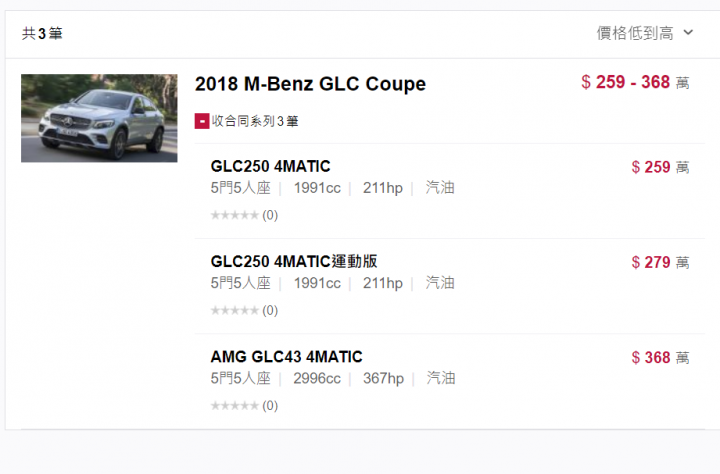Click the (0) review count for AMG GLC43
The image size is (720, 474).
click(270, 406)
